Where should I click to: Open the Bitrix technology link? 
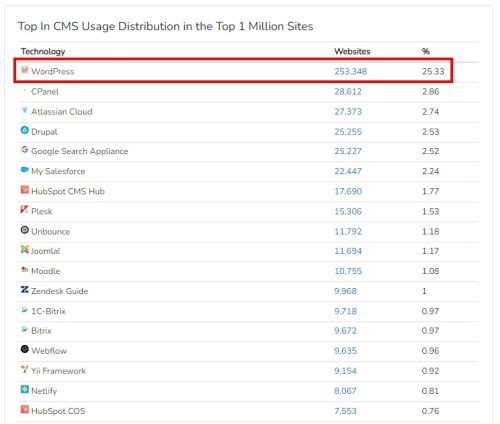pos(41,331)
